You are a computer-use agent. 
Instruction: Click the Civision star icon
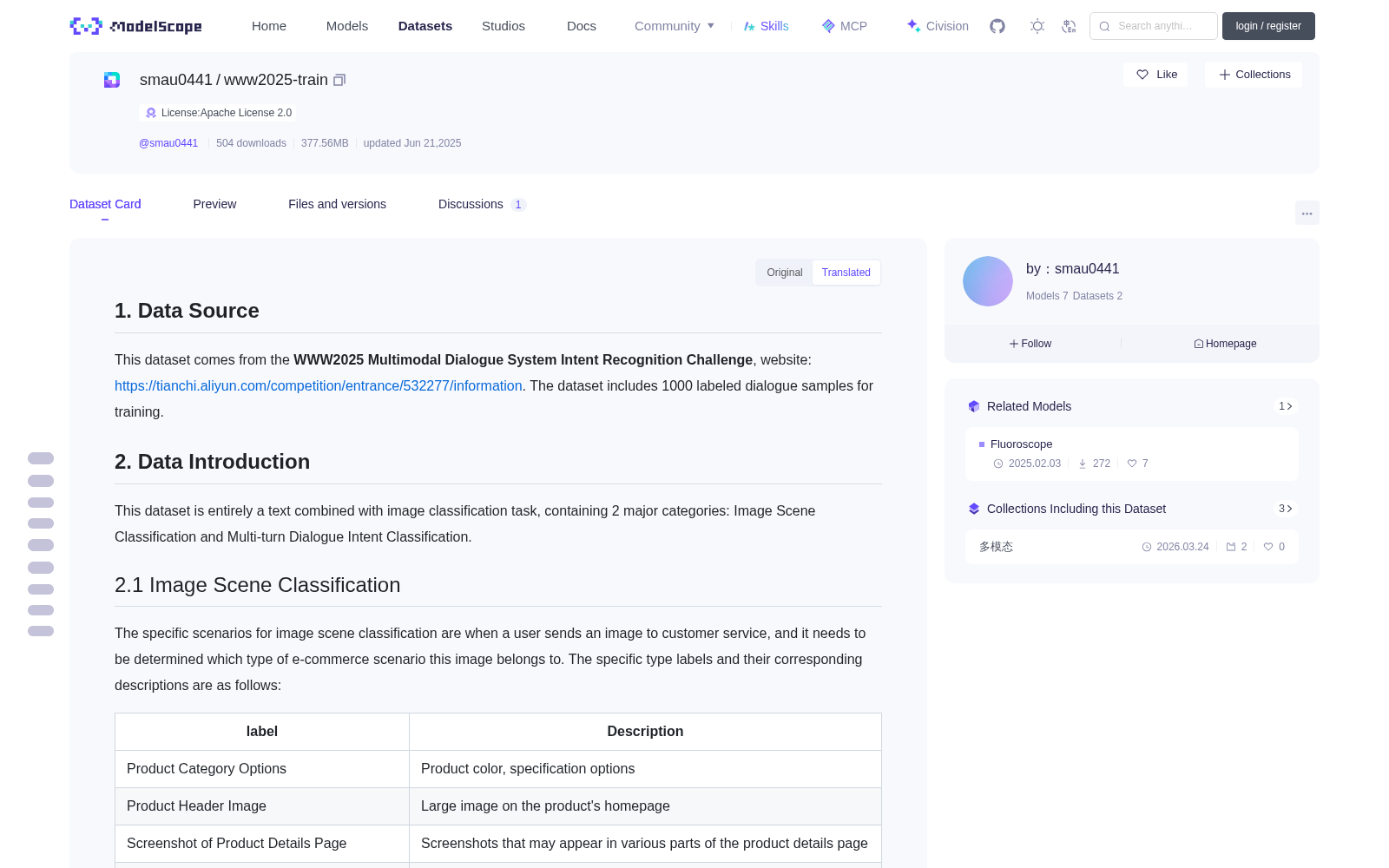(x=913, y=26)
